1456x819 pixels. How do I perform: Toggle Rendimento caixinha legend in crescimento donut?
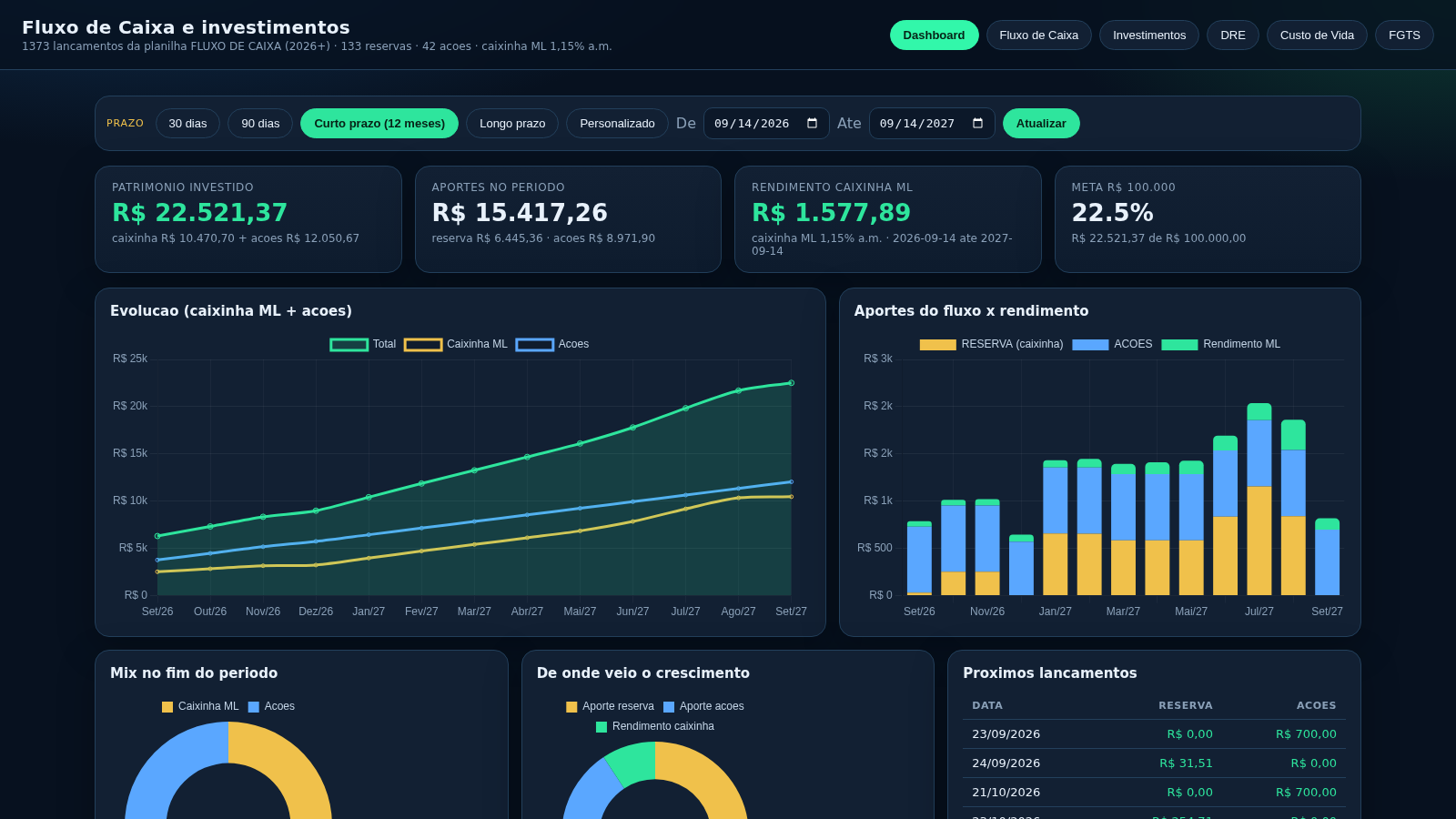655,726
